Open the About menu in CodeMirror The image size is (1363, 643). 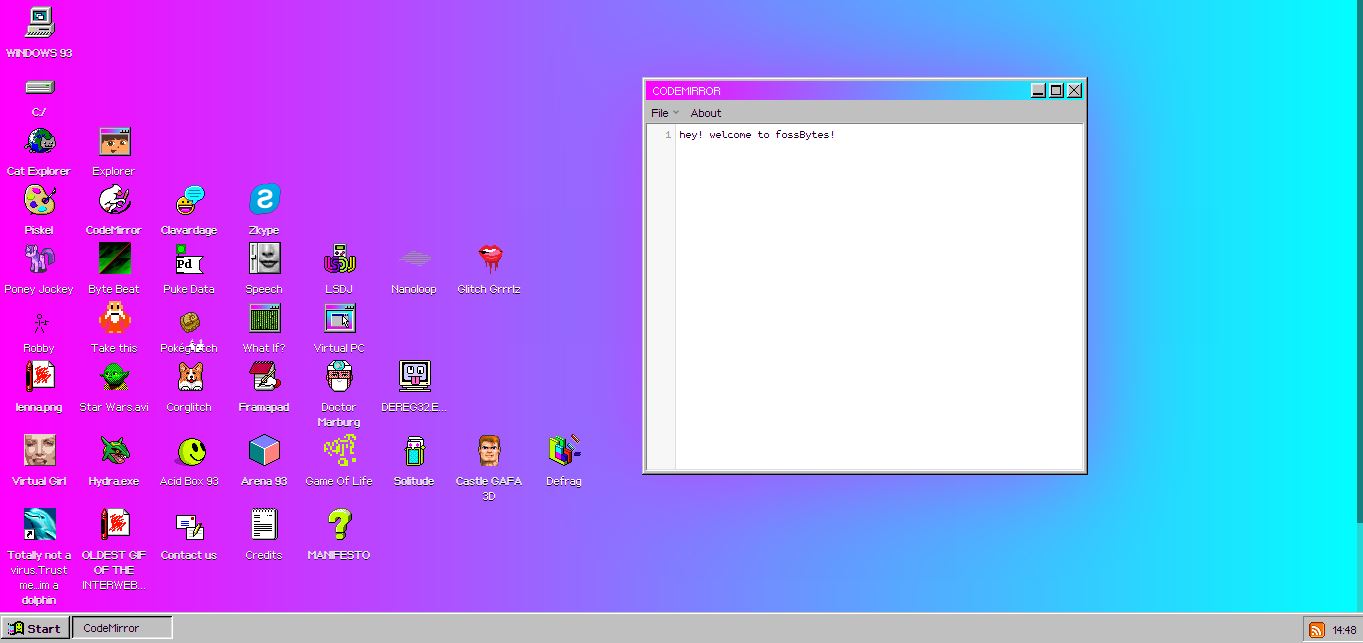(x=706, y=113)
